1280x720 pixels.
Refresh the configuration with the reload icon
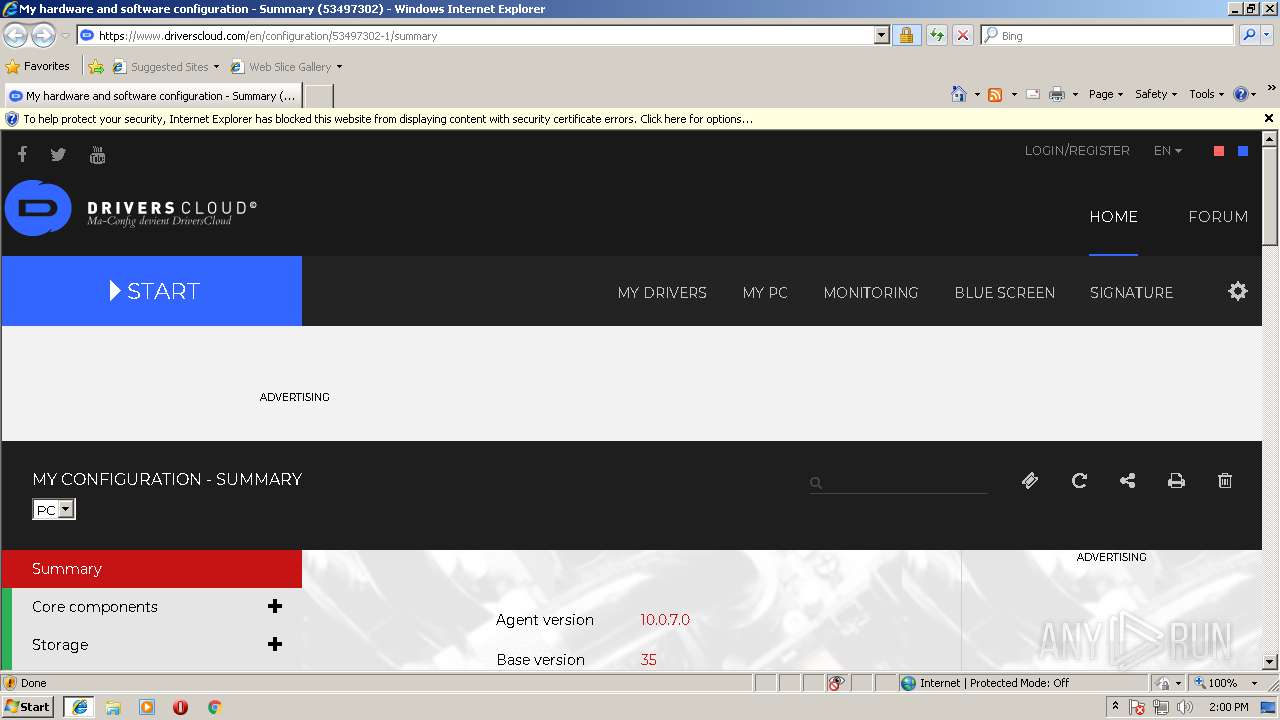pos(1079,481)
